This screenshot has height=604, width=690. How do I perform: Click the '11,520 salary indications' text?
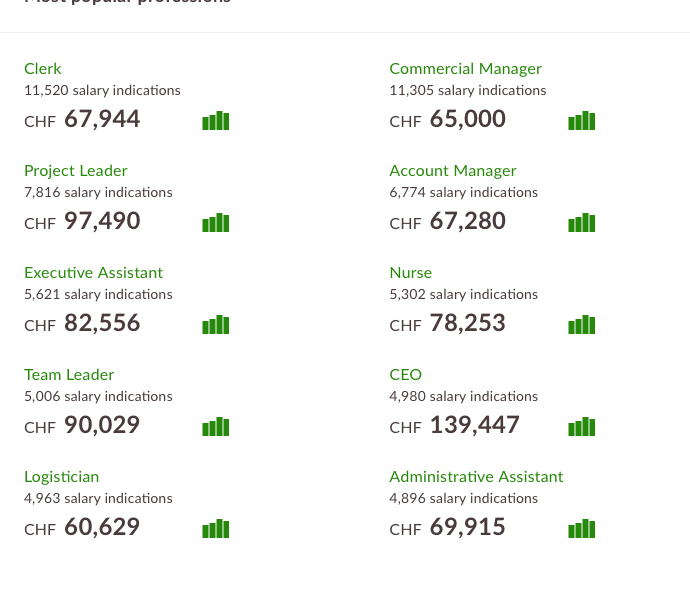pos(102,91)
